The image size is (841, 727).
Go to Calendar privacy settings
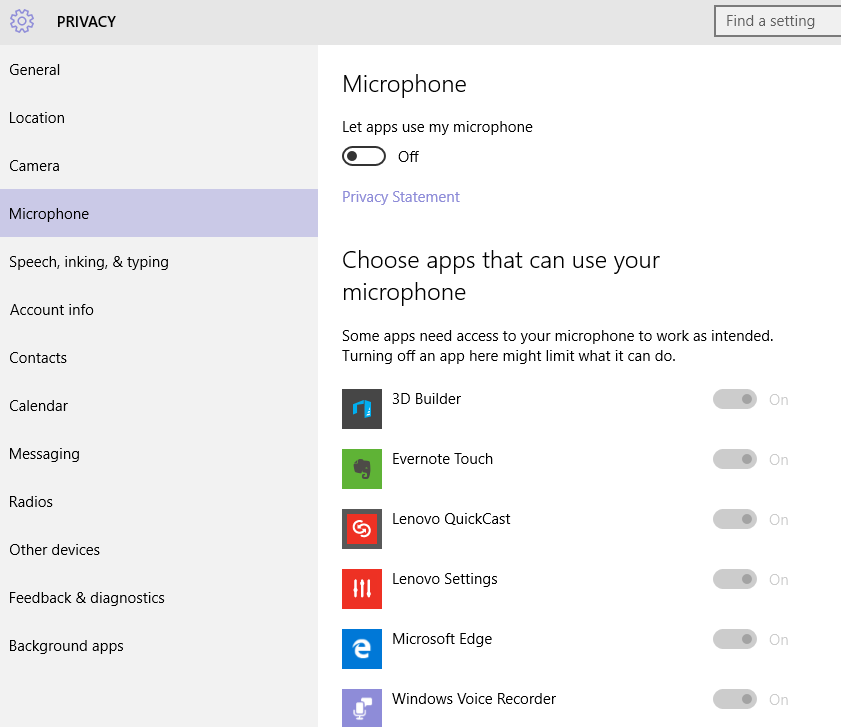(x=159, y=406)
